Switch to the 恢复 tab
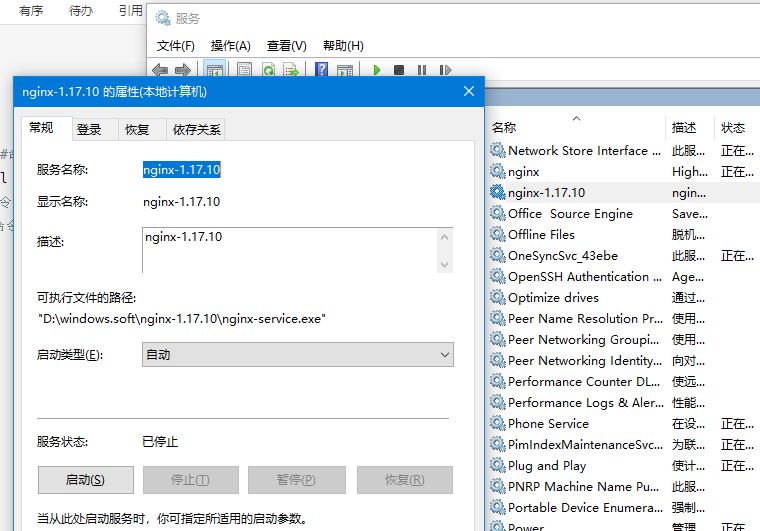Image resolution: width=760 pixels, height=531 pixels. tap(142, 129)
